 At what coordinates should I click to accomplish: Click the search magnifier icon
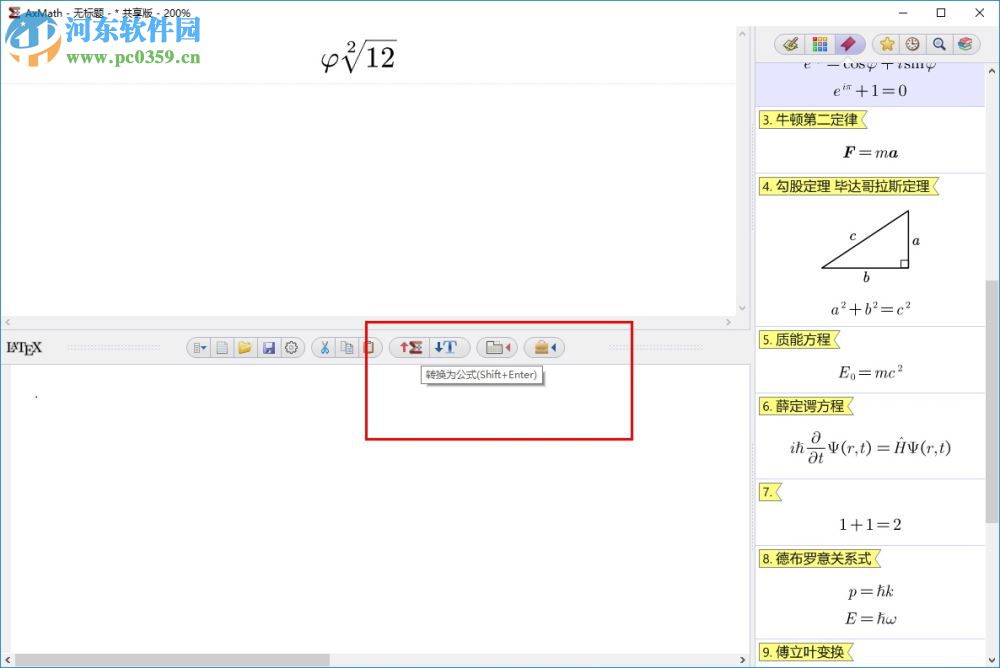[x=939, y=44]
